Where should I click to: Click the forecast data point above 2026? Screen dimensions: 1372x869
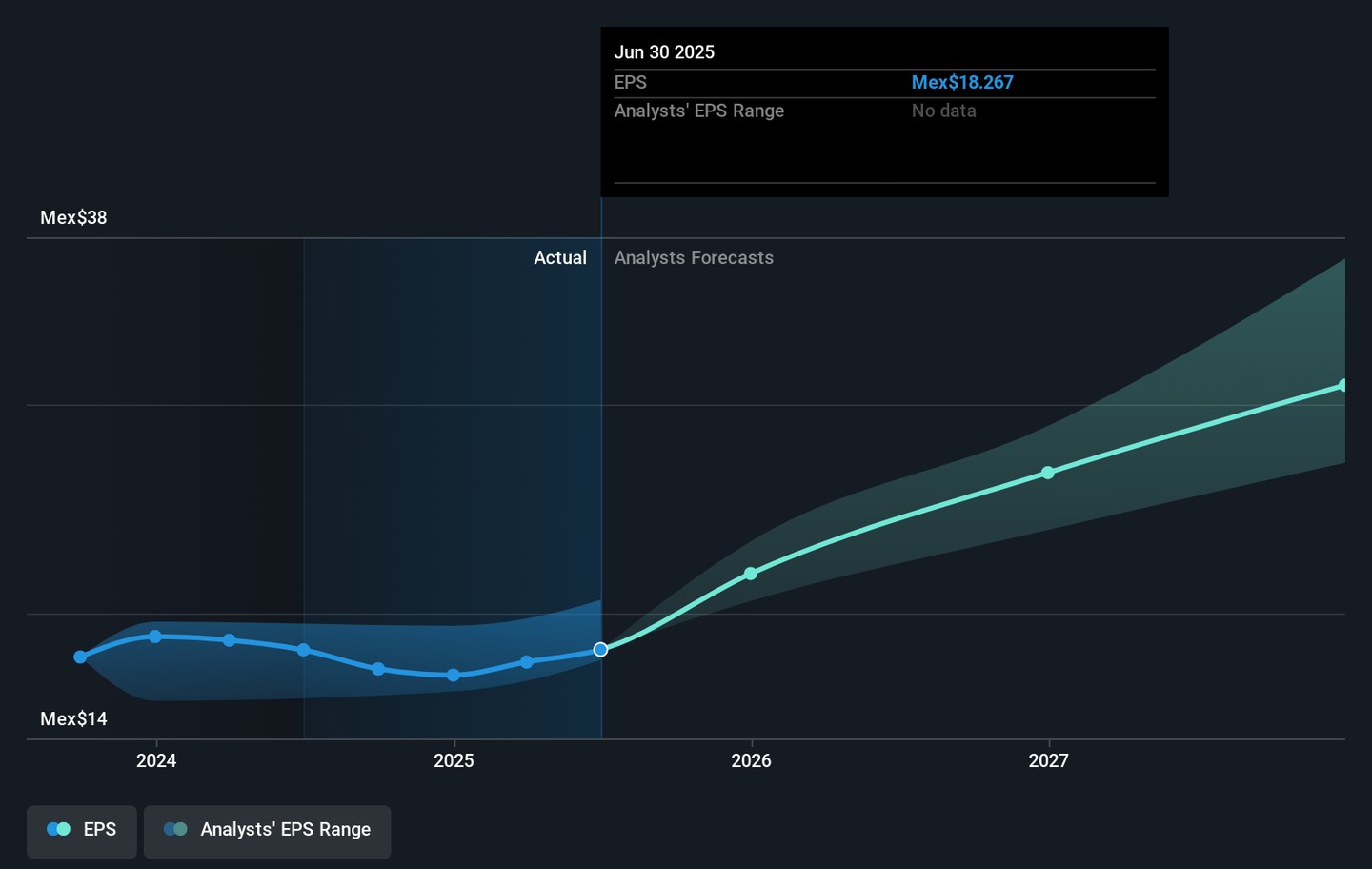(x=751, y=574)
